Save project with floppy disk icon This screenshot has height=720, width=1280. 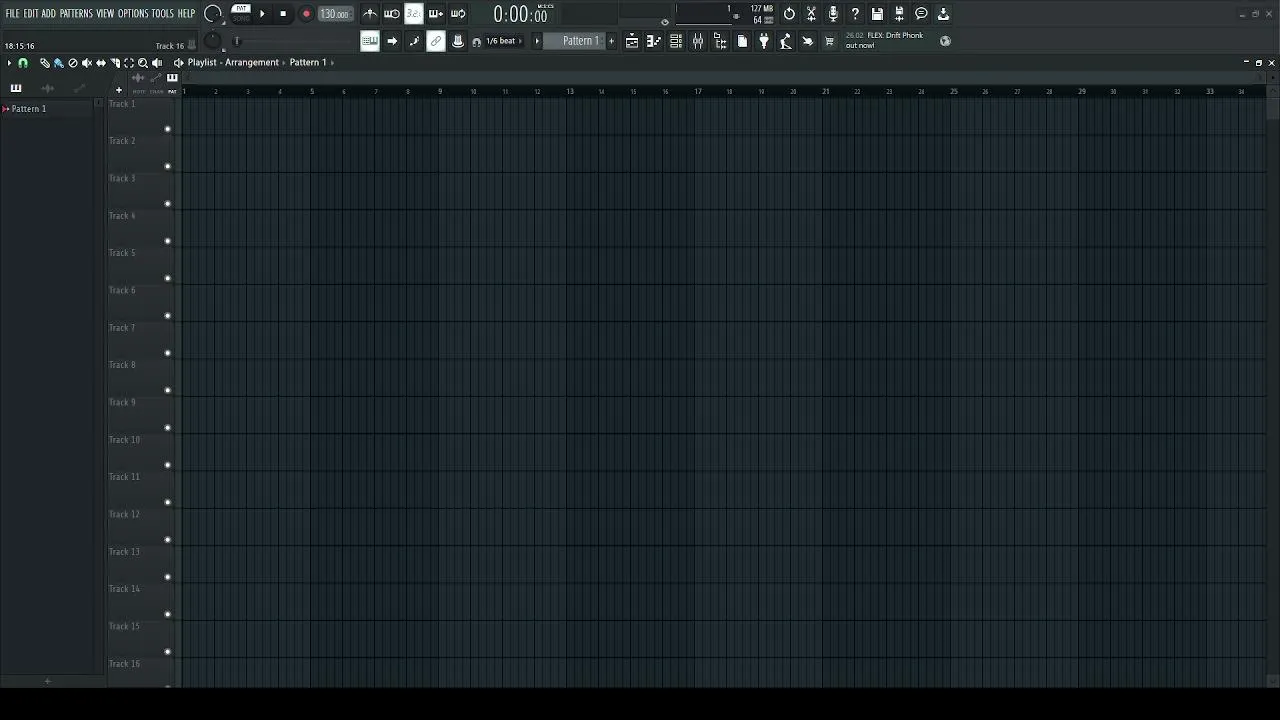(x=877, y=14)
